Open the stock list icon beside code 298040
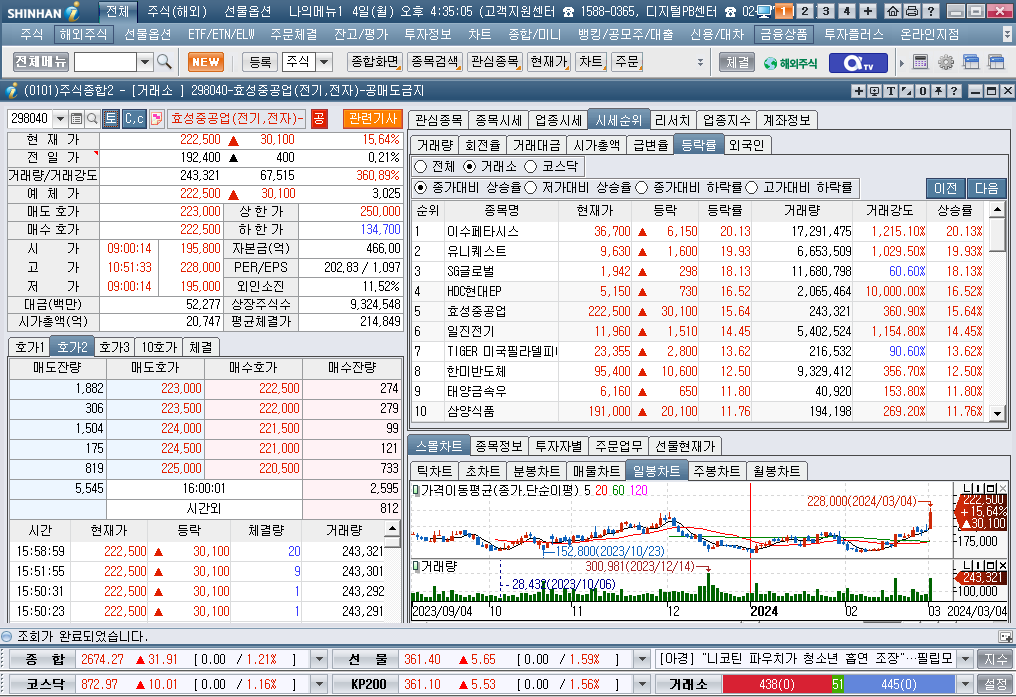1016x697 pixels. pos(76,119)
